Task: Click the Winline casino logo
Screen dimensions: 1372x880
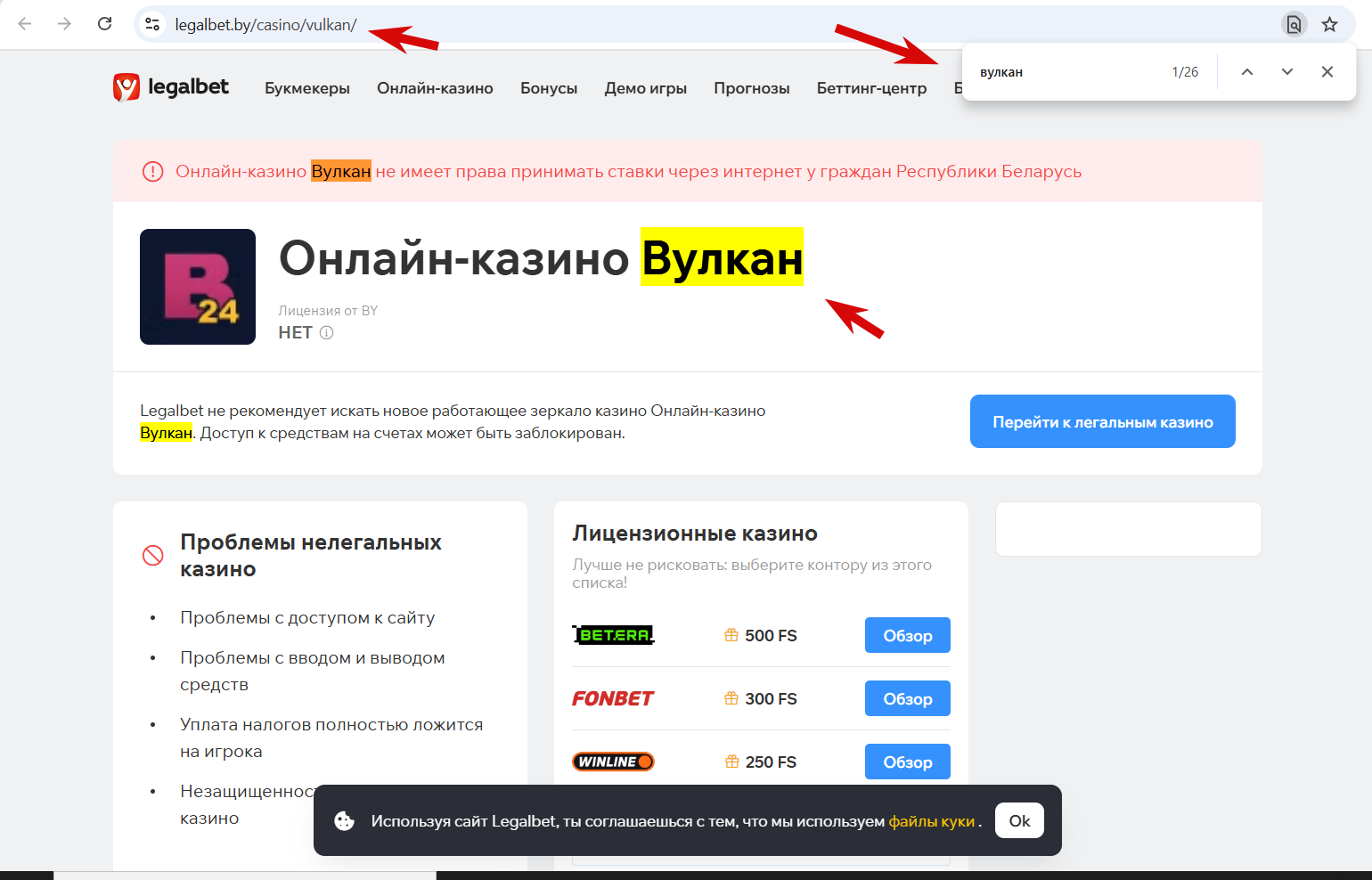Action: point(613,762)
